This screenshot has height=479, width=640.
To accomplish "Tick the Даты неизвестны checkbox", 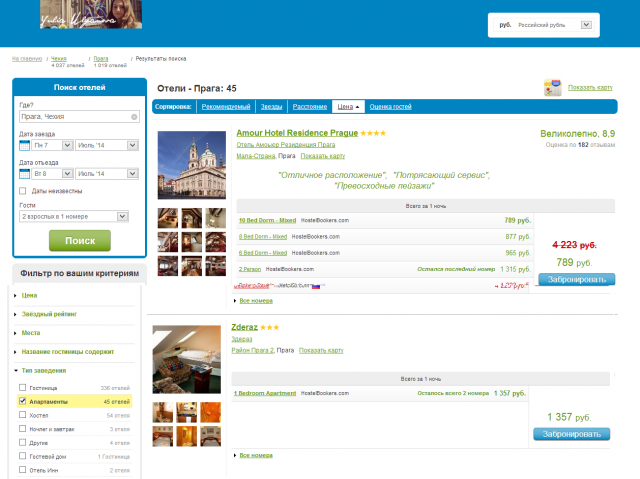I will coord(23,191).
